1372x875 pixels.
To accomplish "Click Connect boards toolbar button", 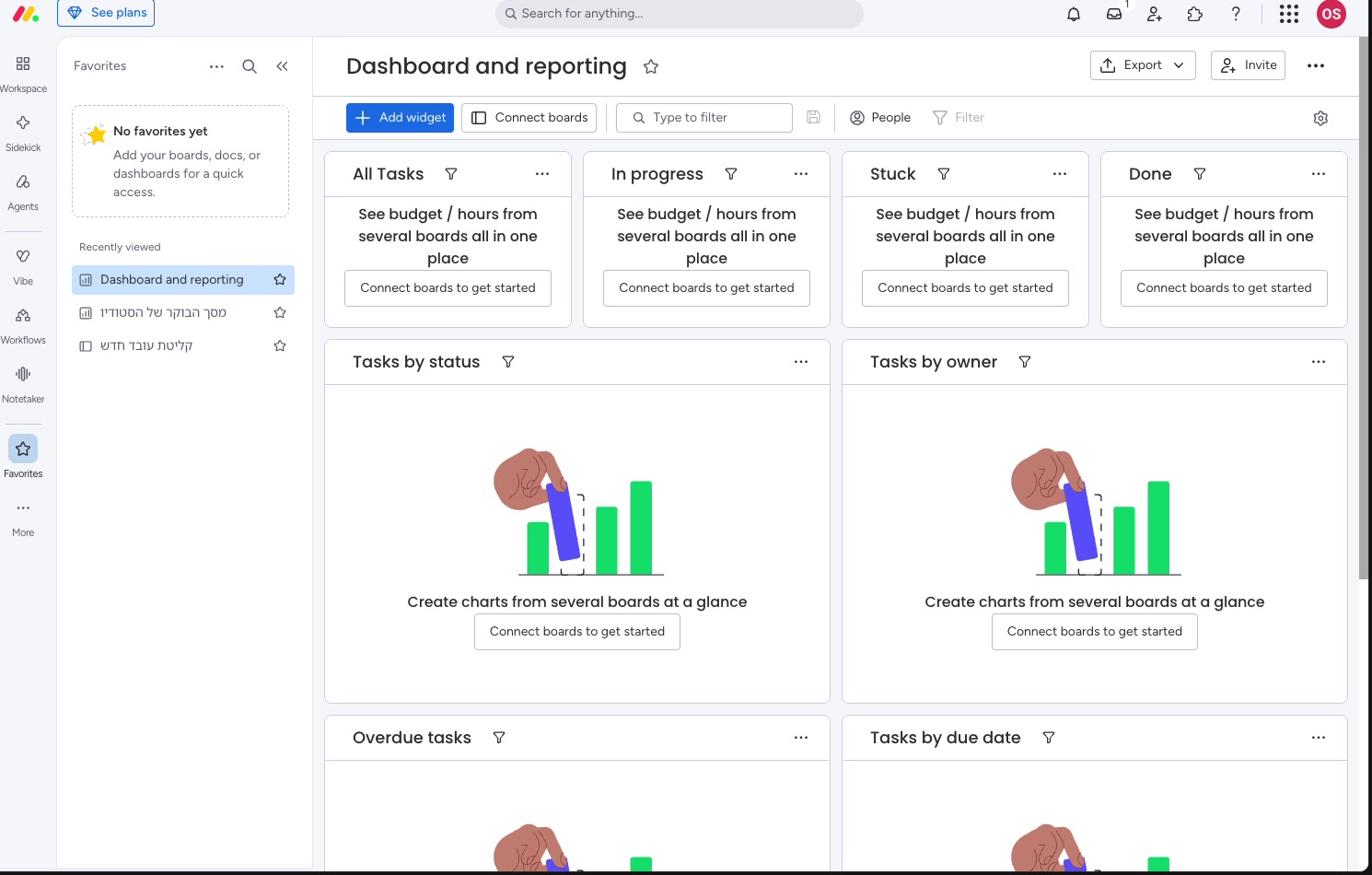I will coord(529,118).
